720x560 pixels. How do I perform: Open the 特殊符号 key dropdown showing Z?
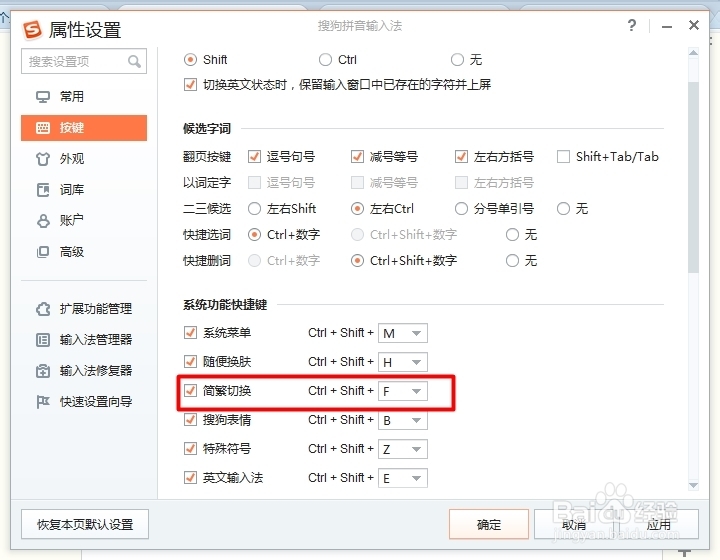click(403, 449)
